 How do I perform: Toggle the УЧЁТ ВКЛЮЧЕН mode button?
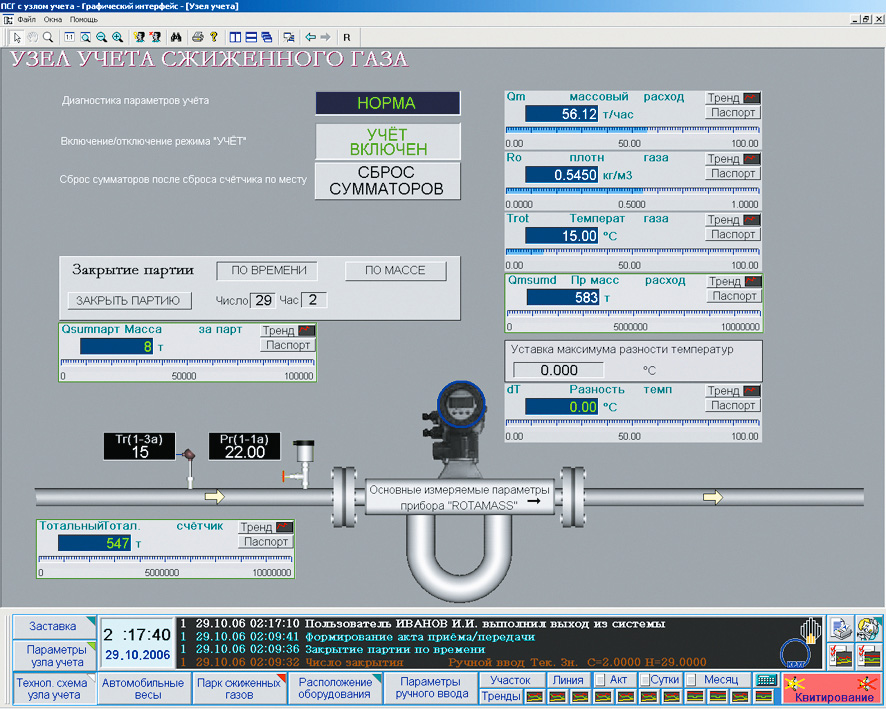pyautogui.click(x=388, y=142)
